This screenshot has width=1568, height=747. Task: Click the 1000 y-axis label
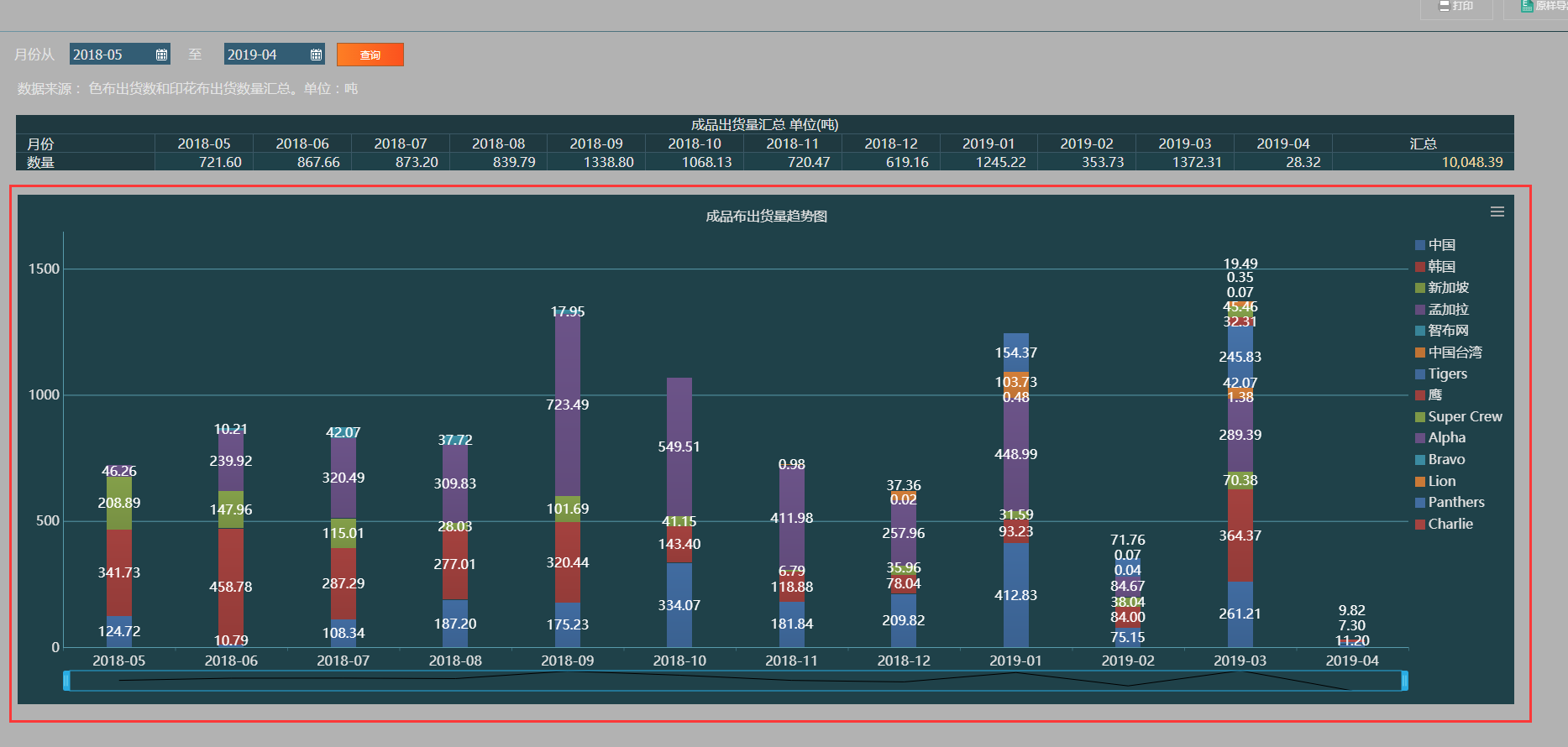pyautogui.click(x=44, y=394)
